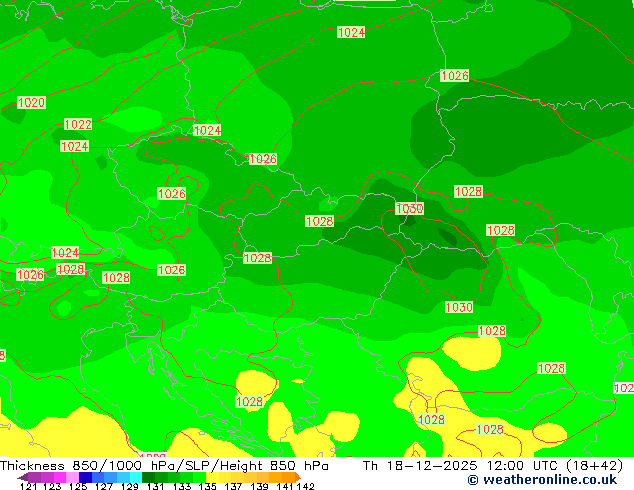Pick the first yellow legend swatch at 135

212,477
